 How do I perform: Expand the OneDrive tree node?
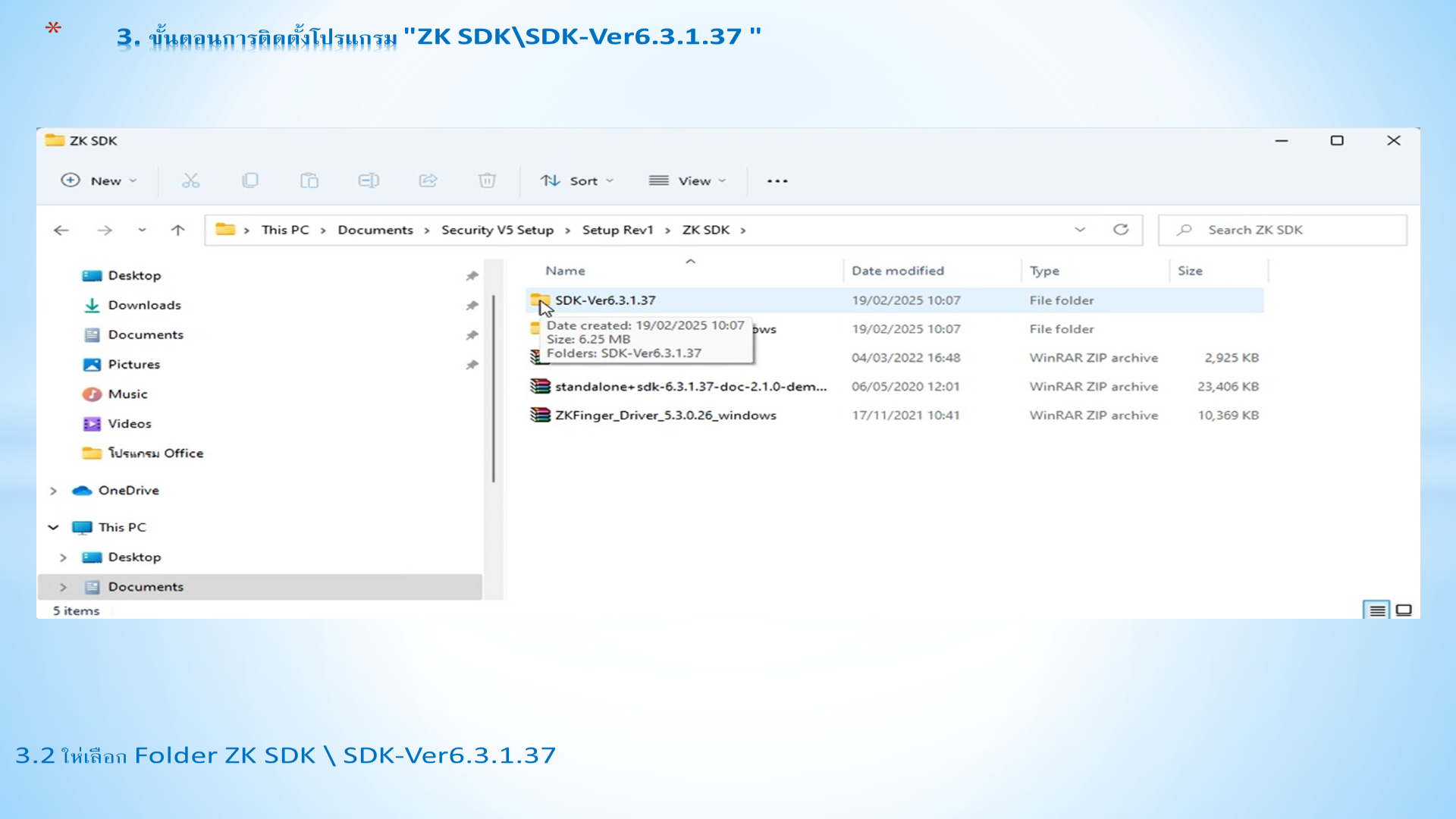coord(53,491)
